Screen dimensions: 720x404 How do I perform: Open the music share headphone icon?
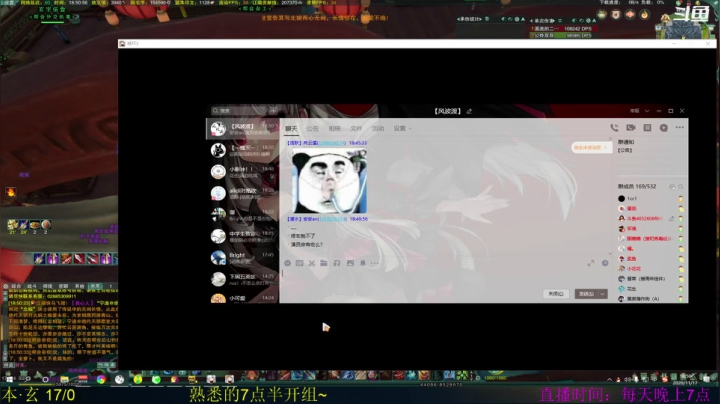click(337, 263)
